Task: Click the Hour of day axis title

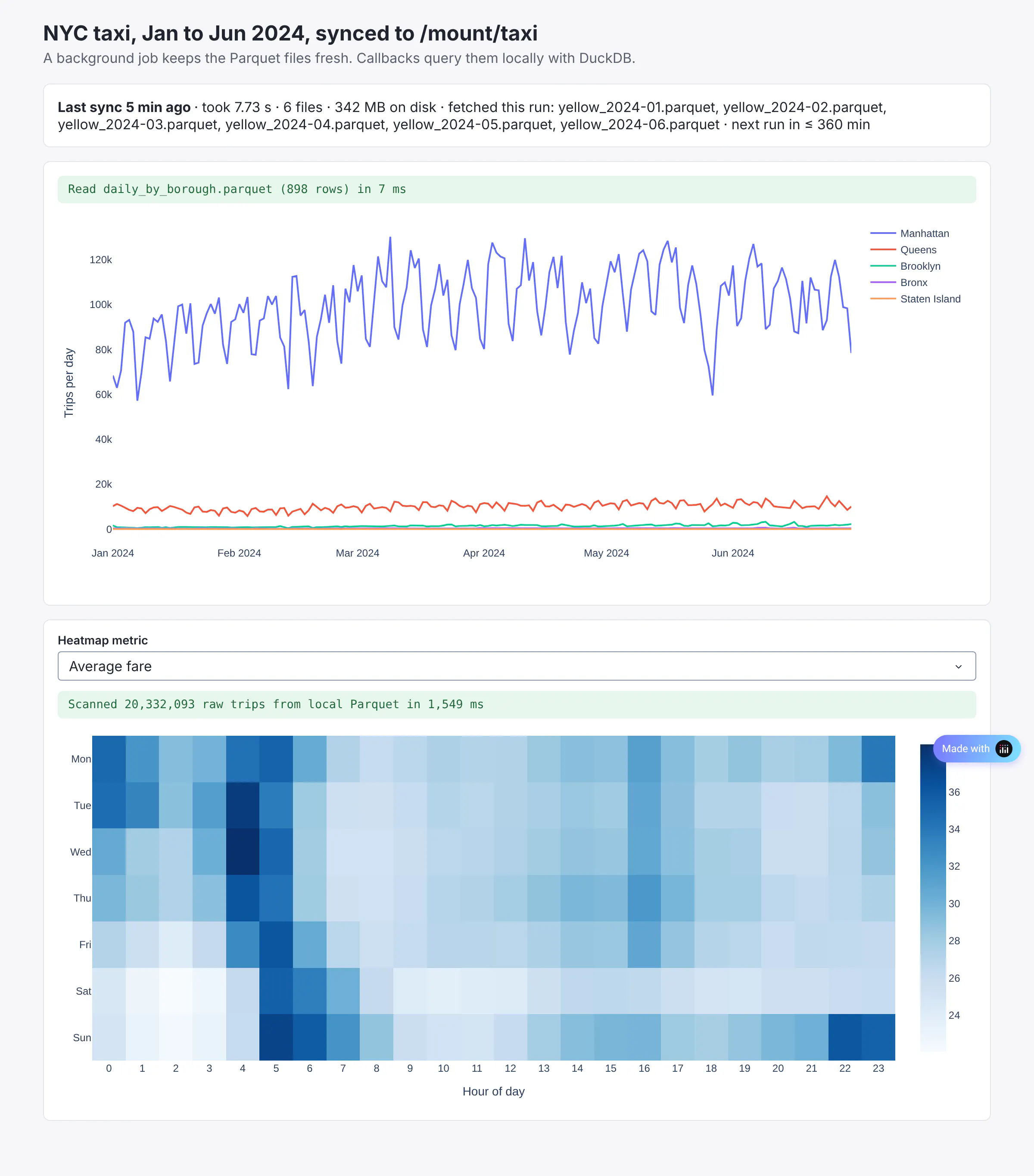Action: 494,1092
